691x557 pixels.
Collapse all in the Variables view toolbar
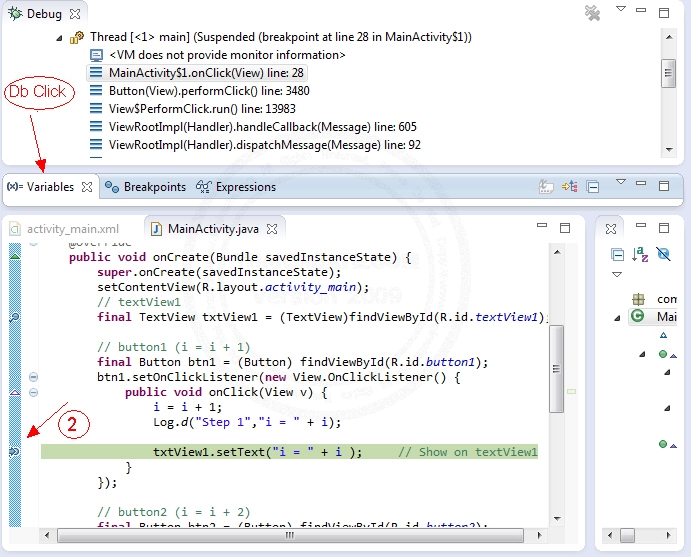593,187
